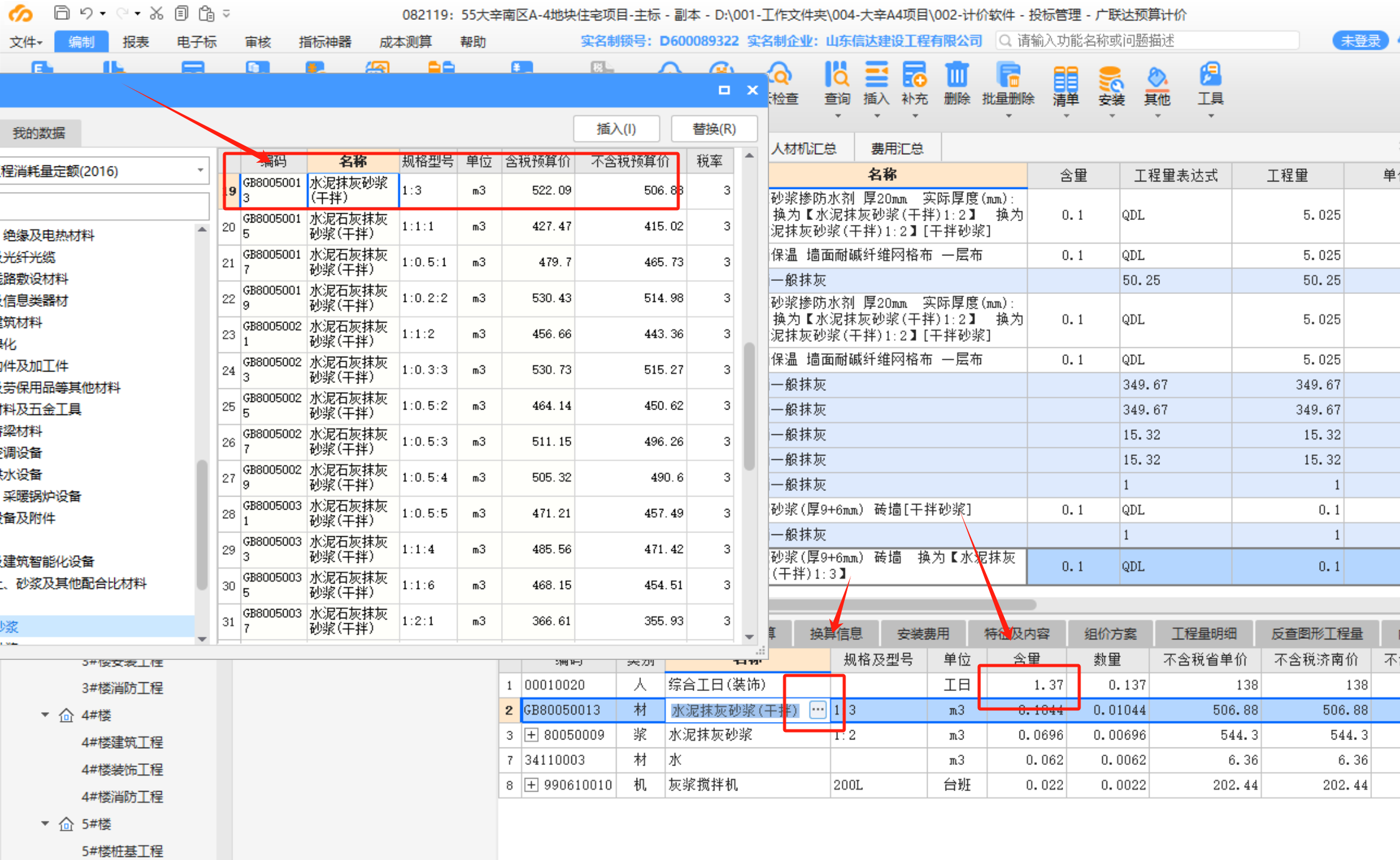Open the 换算信息 bottom tab

(x=836, y=634)
